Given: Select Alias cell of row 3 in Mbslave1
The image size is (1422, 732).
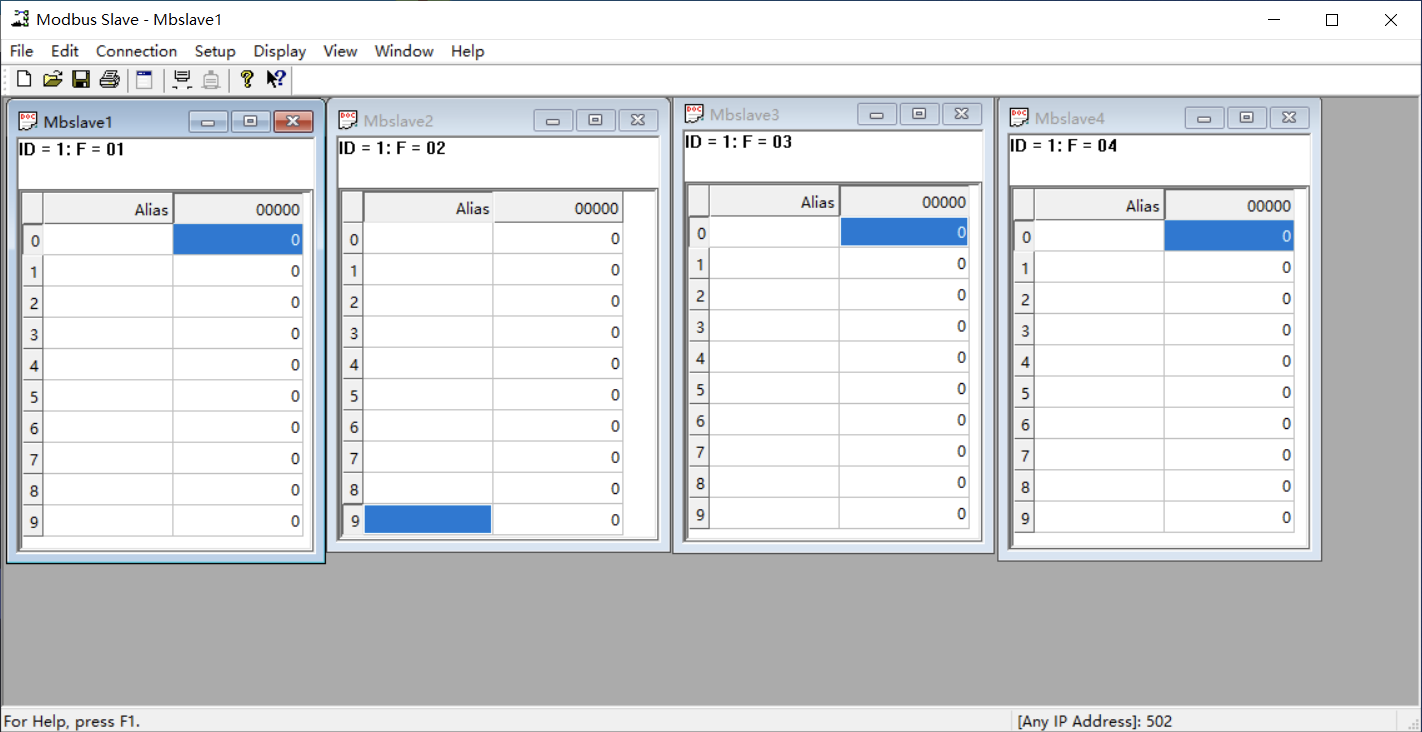Looking at the screenshot, I should click(108, 334).
